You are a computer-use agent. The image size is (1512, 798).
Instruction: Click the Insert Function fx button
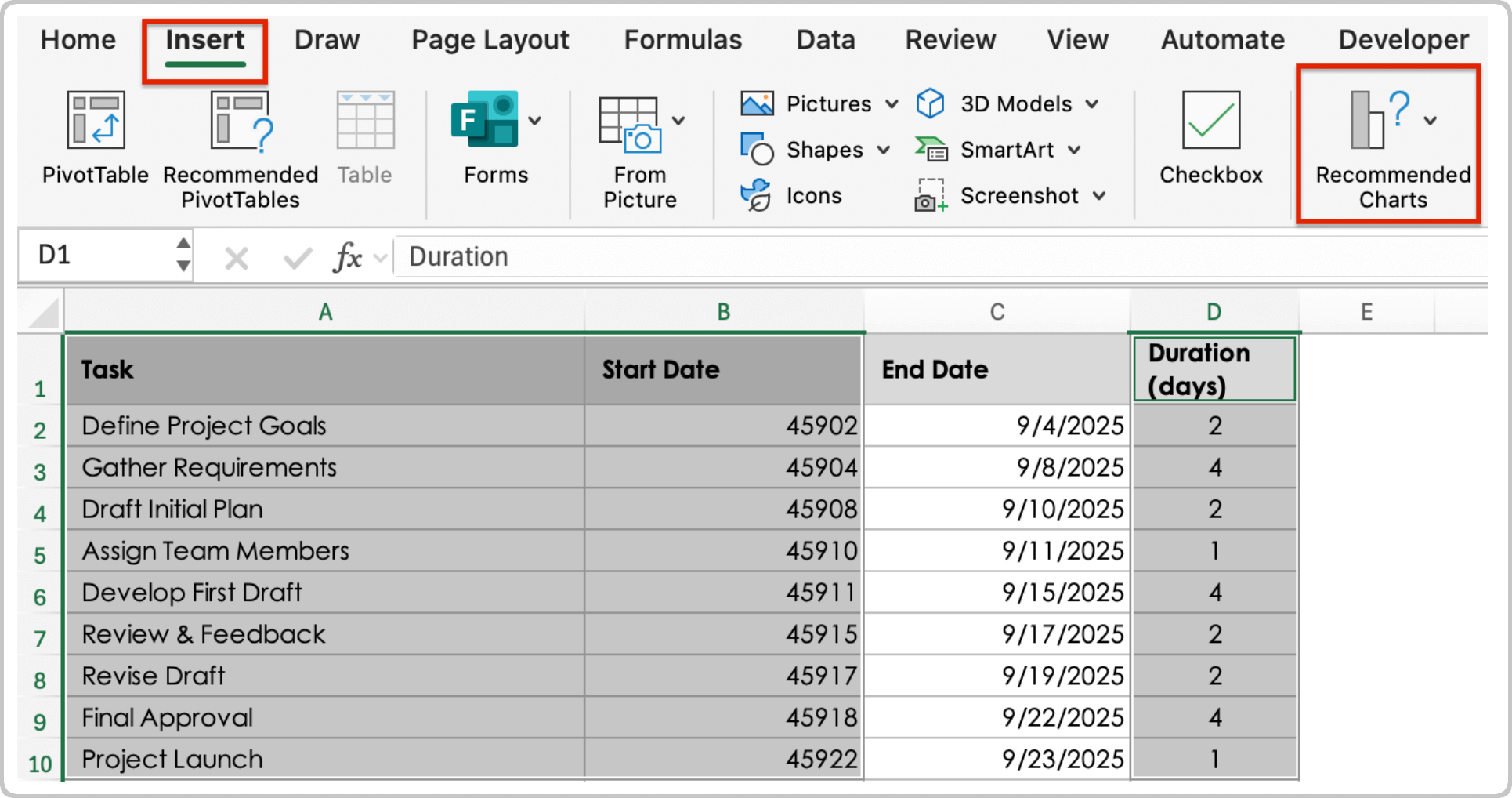click(x=348, y=256)
